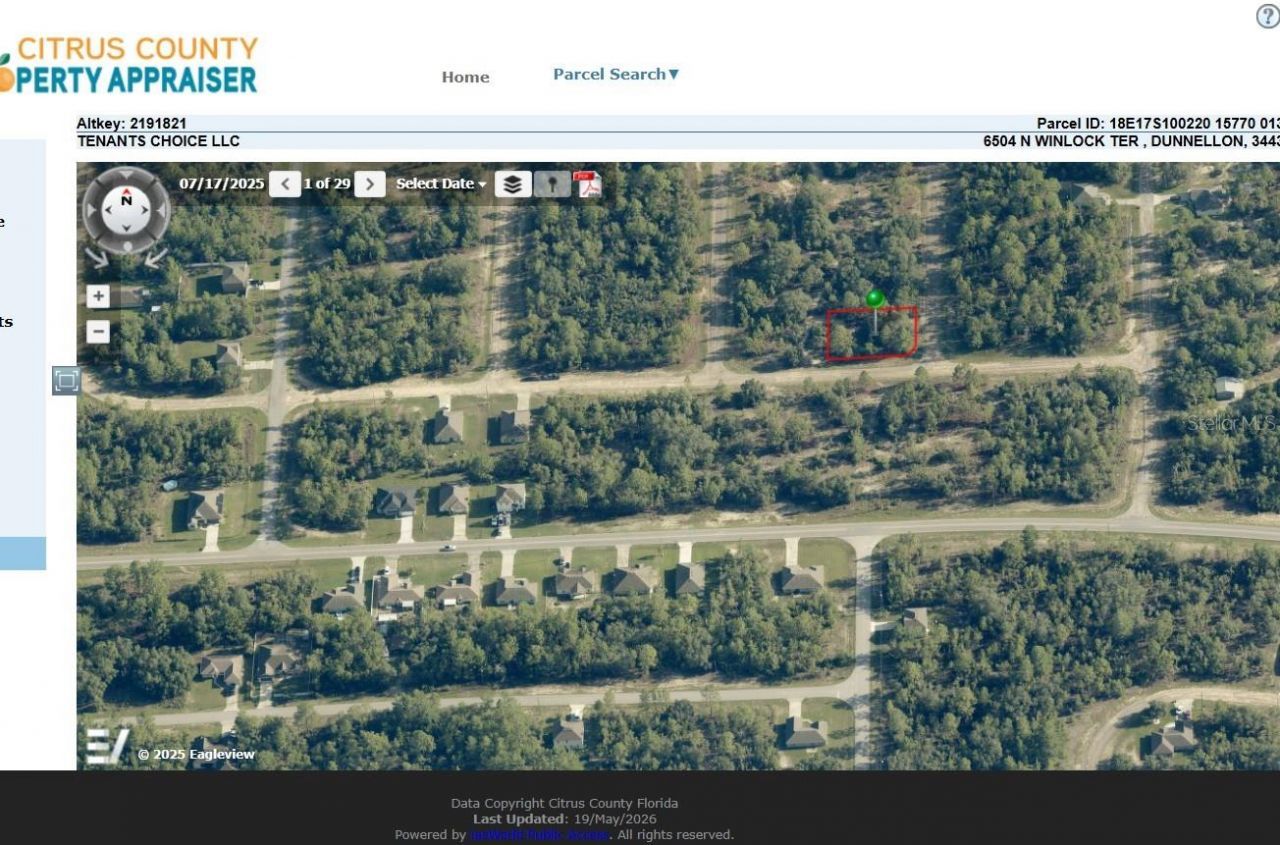Select the owner name TENANTS CHOICE LLC
Viewport: 1280px width, 845px height.
click(158, 141)
